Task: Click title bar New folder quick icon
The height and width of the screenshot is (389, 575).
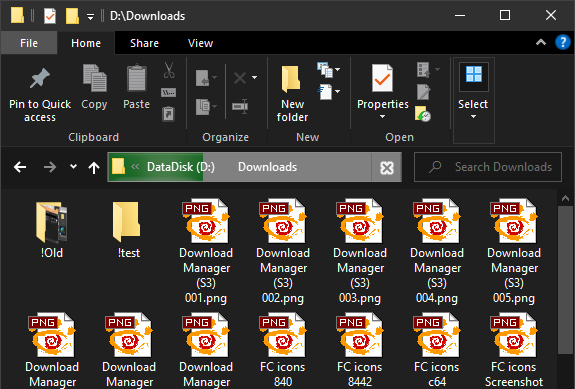Action: (72, 16)
